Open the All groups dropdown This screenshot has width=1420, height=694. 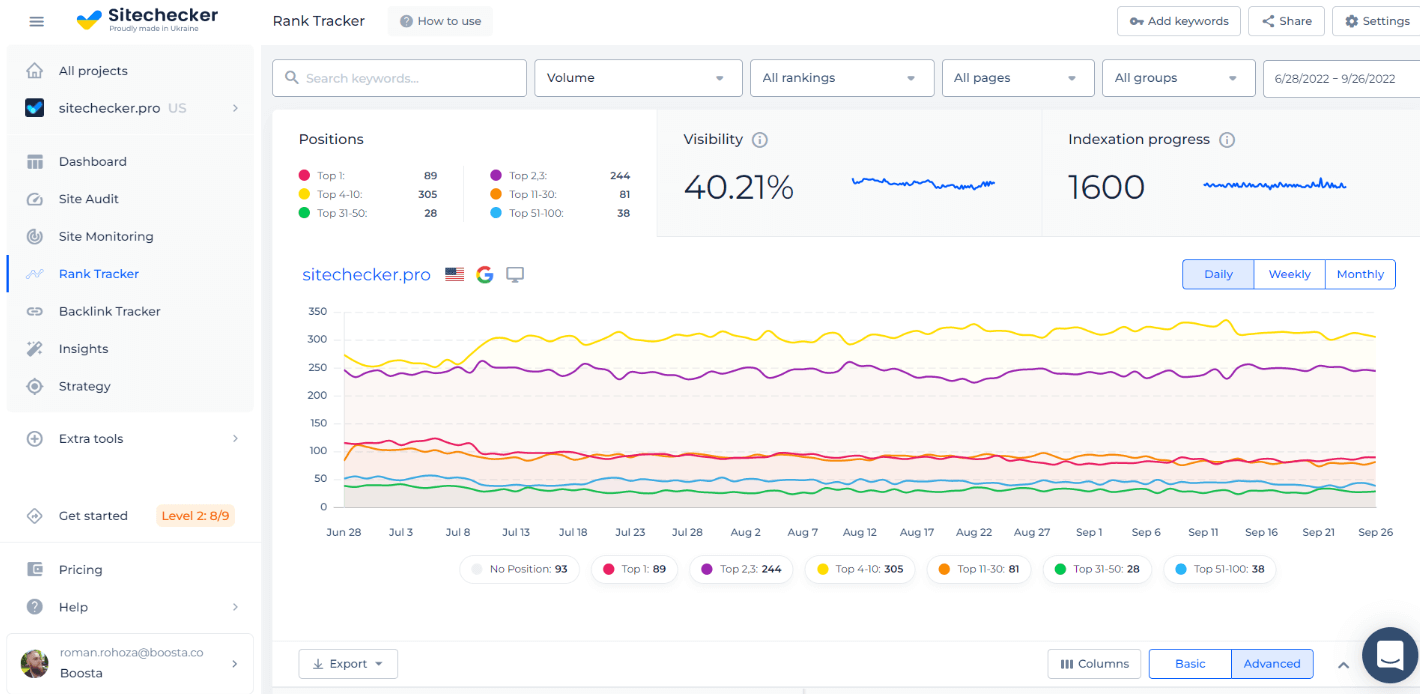1178,78
